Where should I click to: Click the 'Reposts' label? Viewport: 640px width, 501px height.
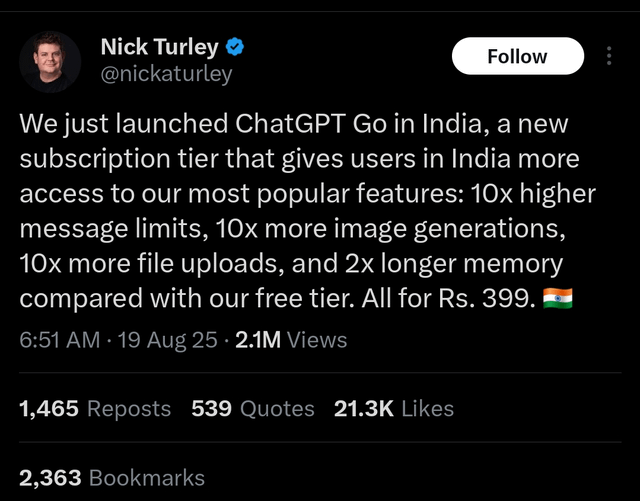tap(129, 409)
